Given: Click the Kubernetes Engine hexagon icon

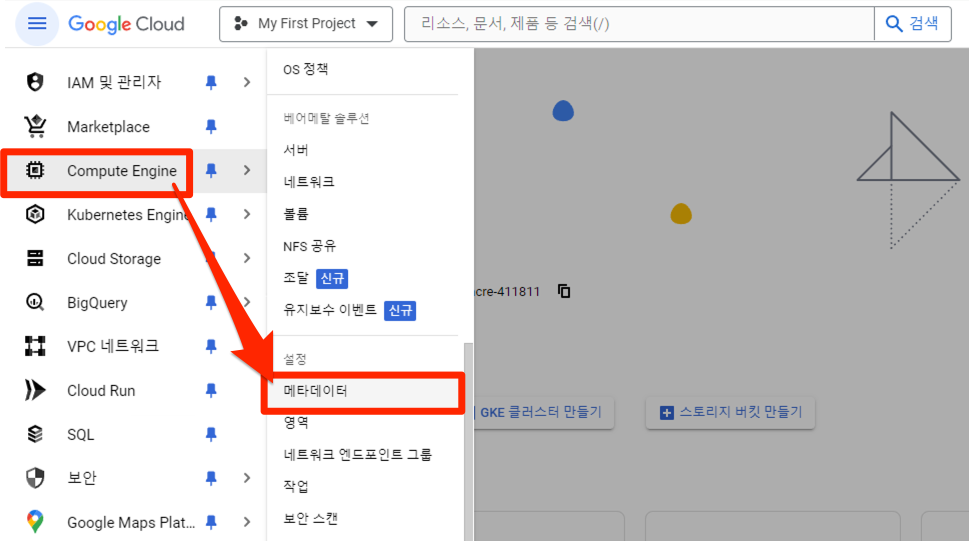Looking at the screenshot, I should pyautogui.click(x=35, y=214).
